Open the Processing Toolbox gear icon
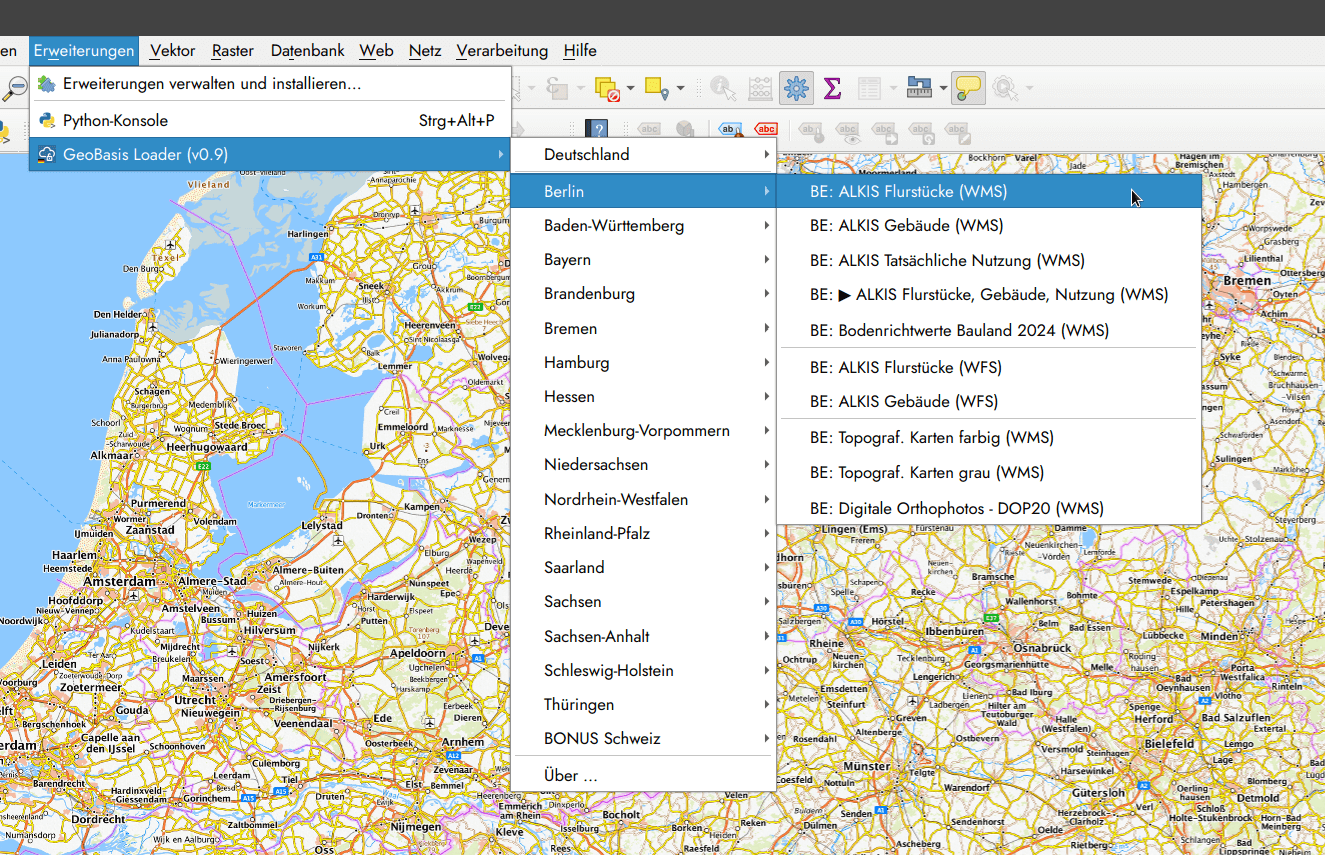 pos(796,87)
